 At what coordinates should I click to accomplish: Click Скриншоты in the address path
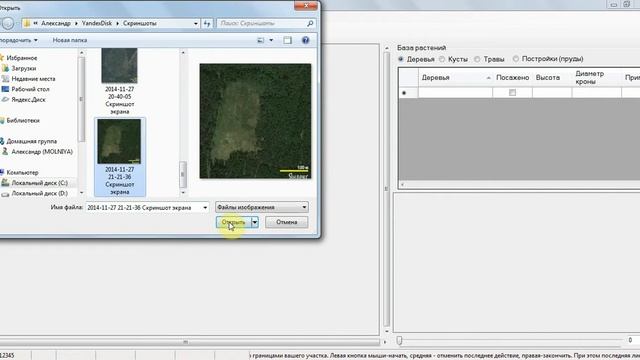point(140,23)
